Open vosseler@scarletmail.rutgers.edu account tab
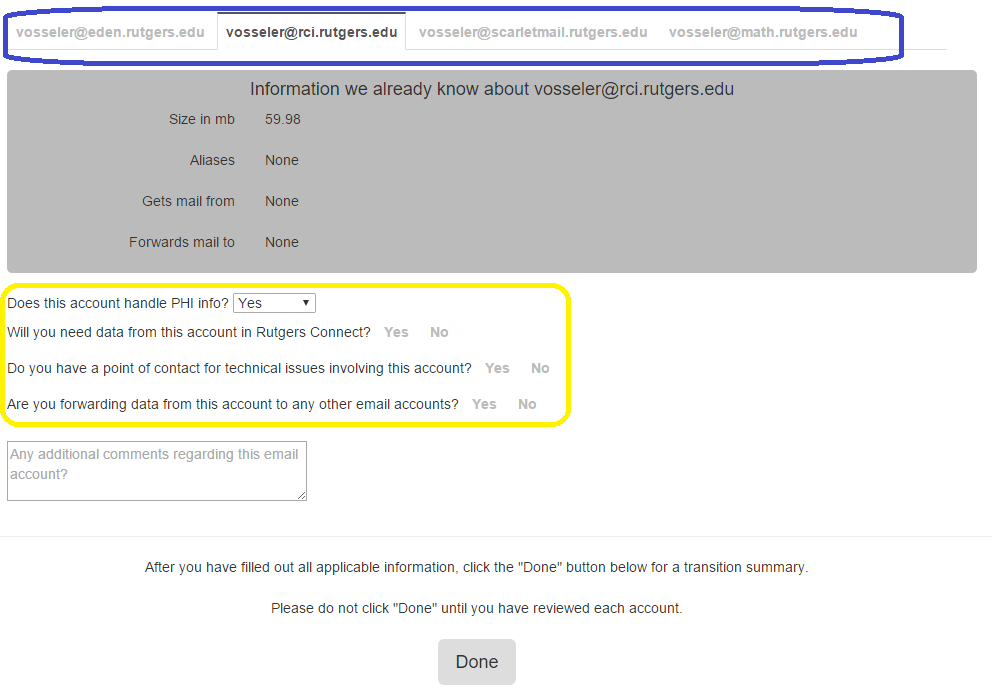The width and height of the screenshot is (992, 699). pos(533,32)
